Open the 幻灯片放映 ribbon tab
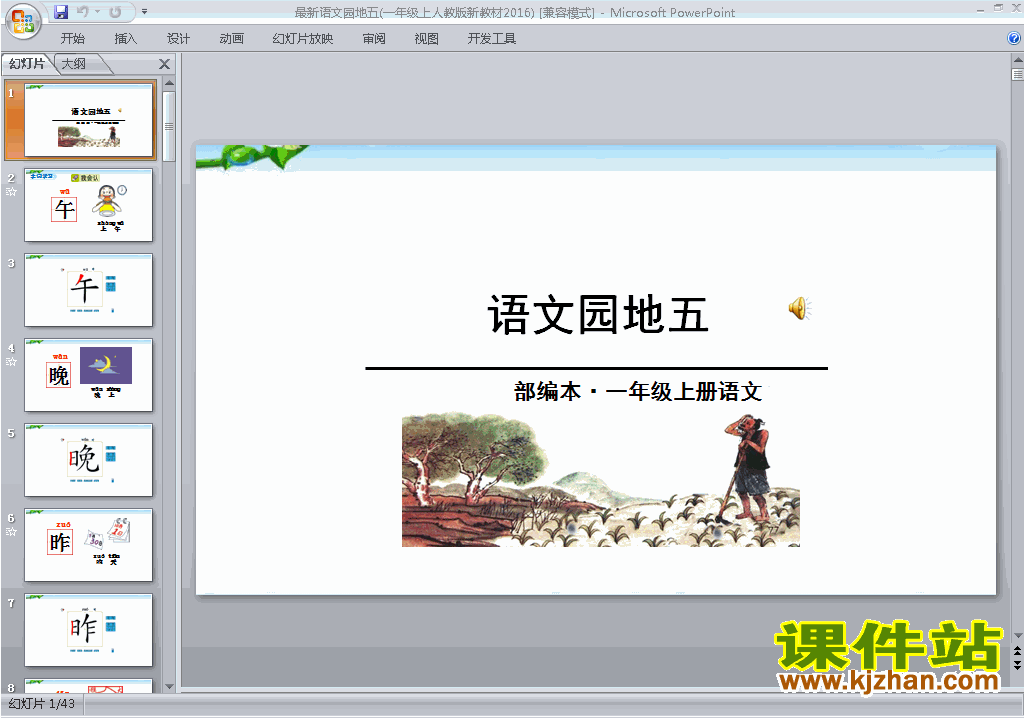Screen dimensions: 1024x718 302,39
